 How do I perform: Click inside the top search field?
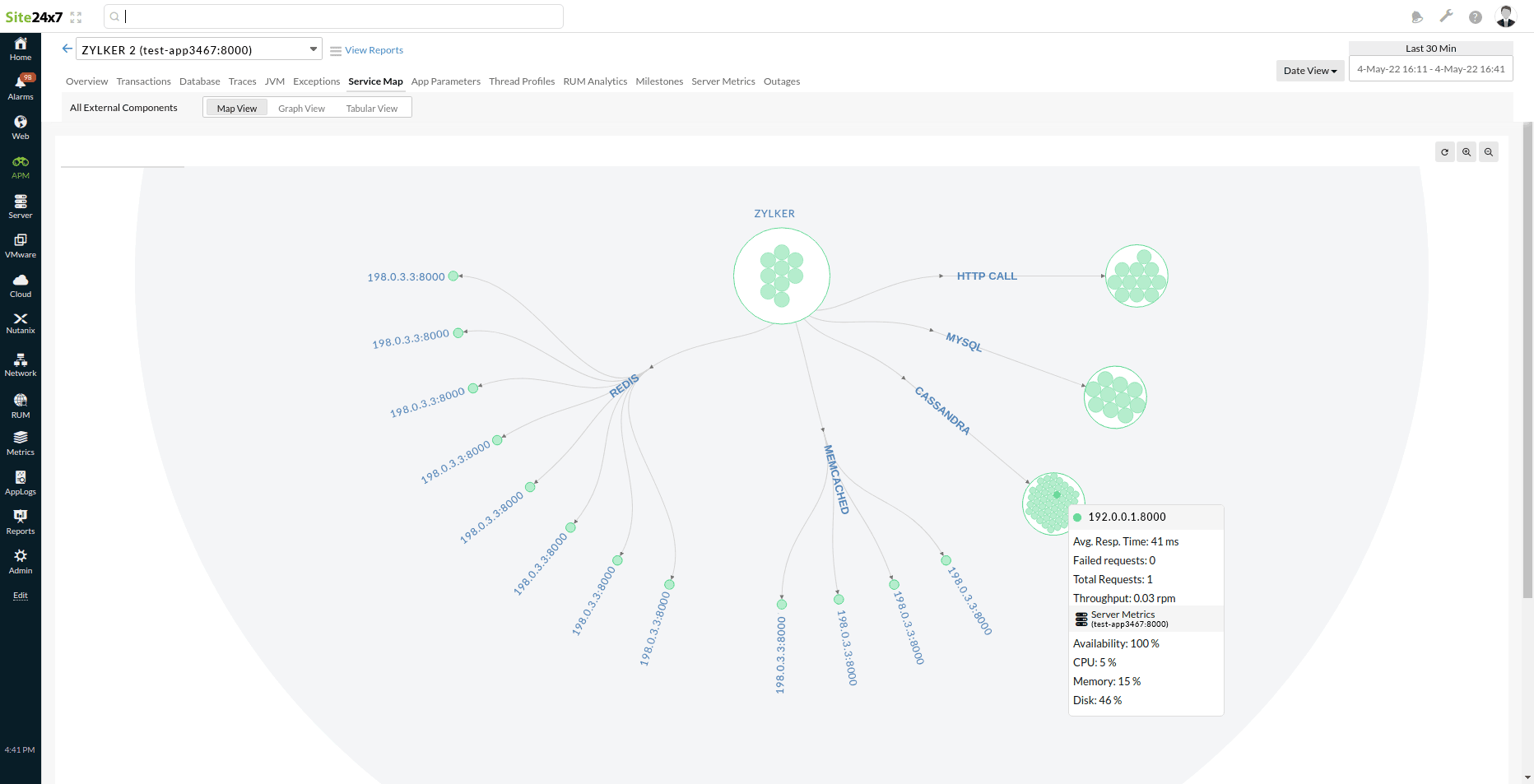click(x=329, y=16)
